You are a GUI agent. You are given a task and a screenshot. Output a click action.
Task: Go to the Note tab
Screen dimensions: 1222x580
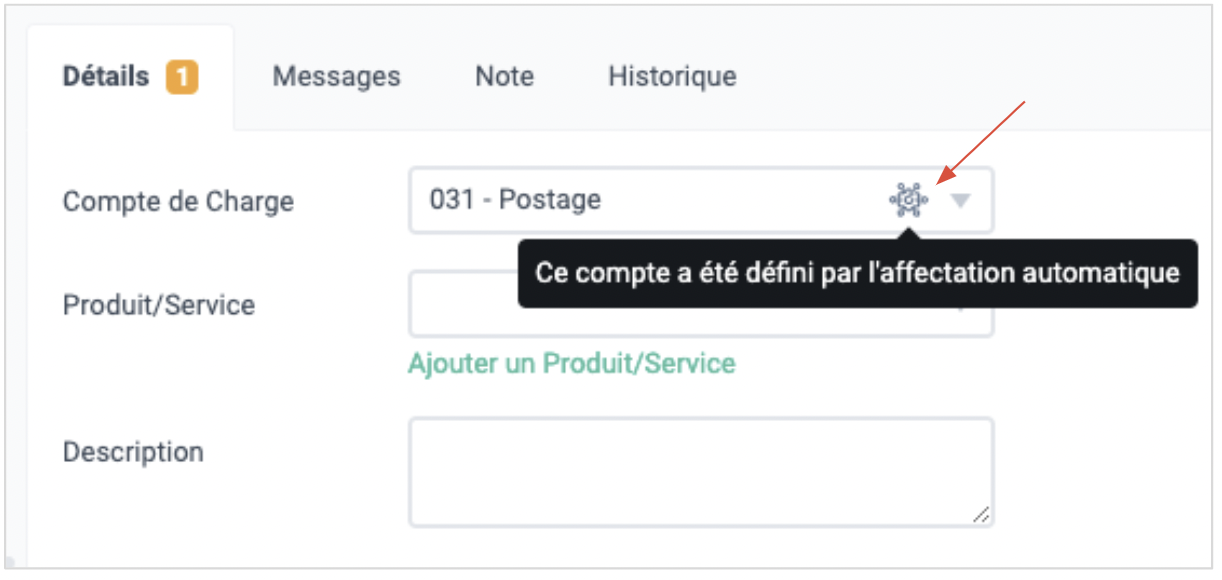pos(504,77)
